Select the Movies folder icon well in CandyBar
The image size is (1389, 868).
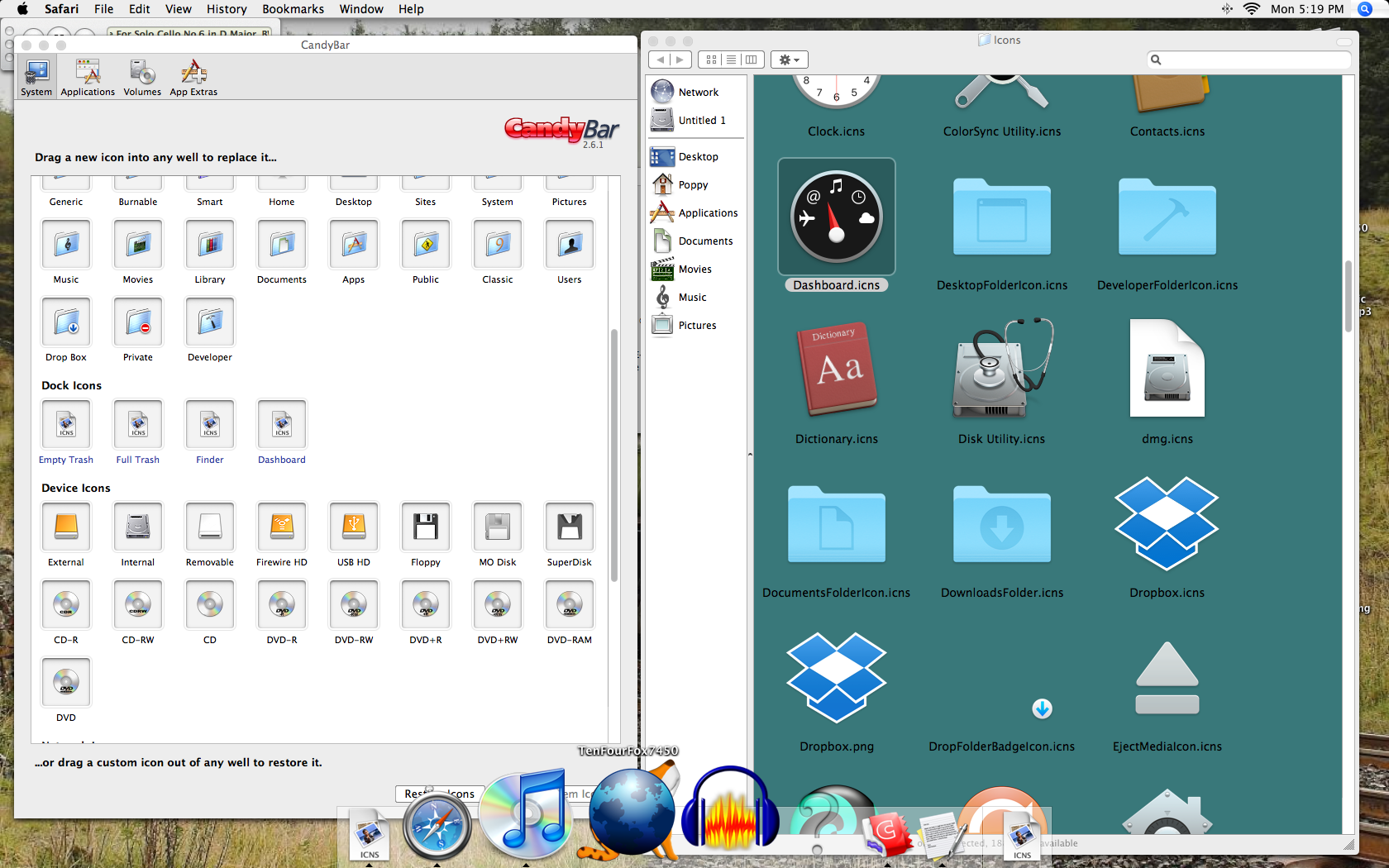tap(138, 245)
